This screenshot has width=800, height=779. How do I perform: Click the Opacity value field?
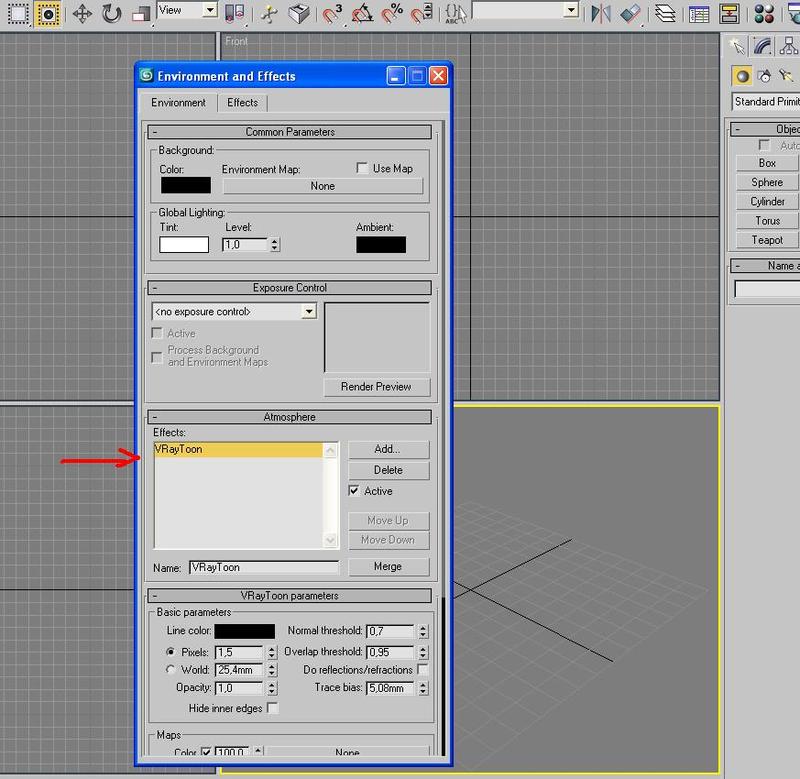[x=239, y=688]
